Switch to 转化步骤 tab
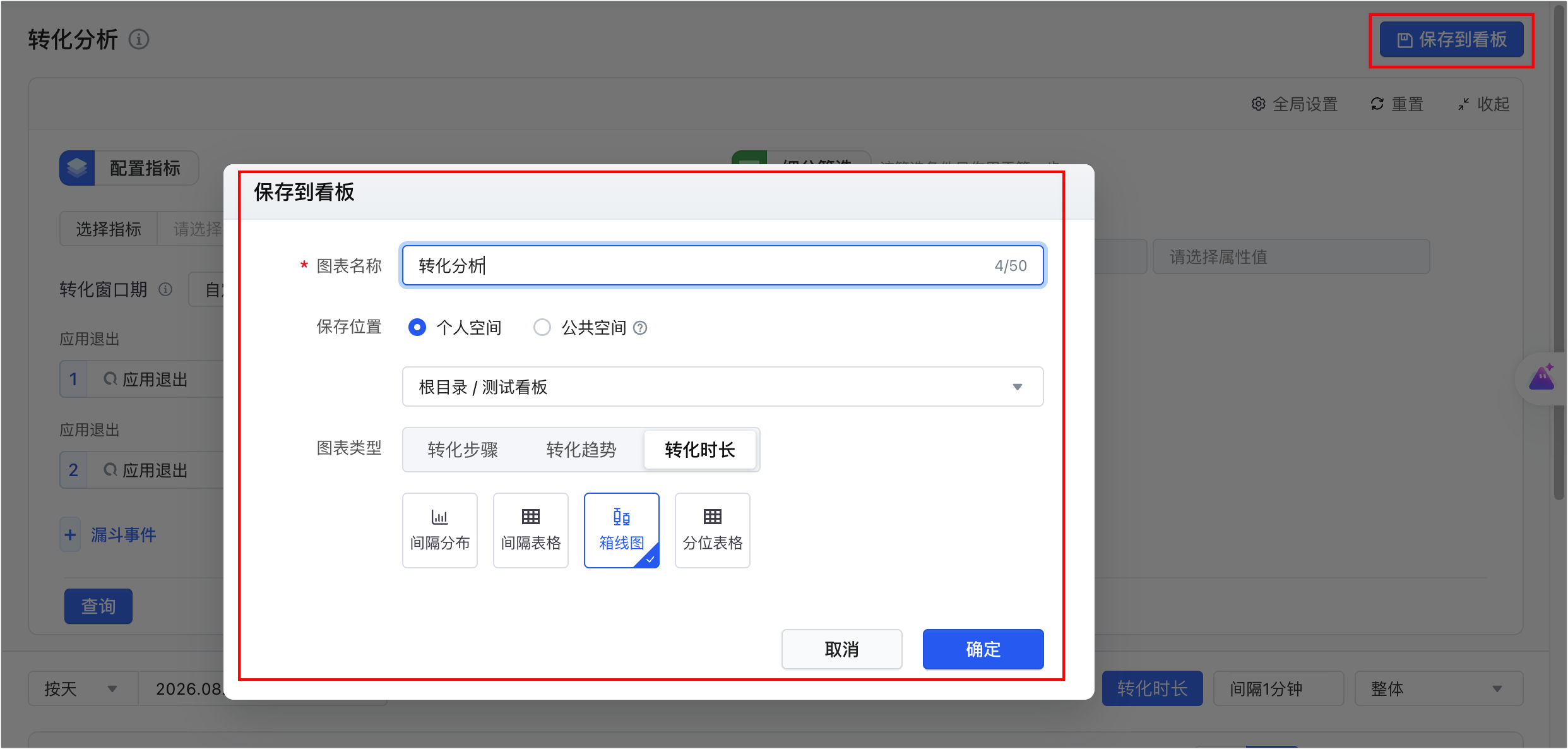1568x749 pixels. 463,450
